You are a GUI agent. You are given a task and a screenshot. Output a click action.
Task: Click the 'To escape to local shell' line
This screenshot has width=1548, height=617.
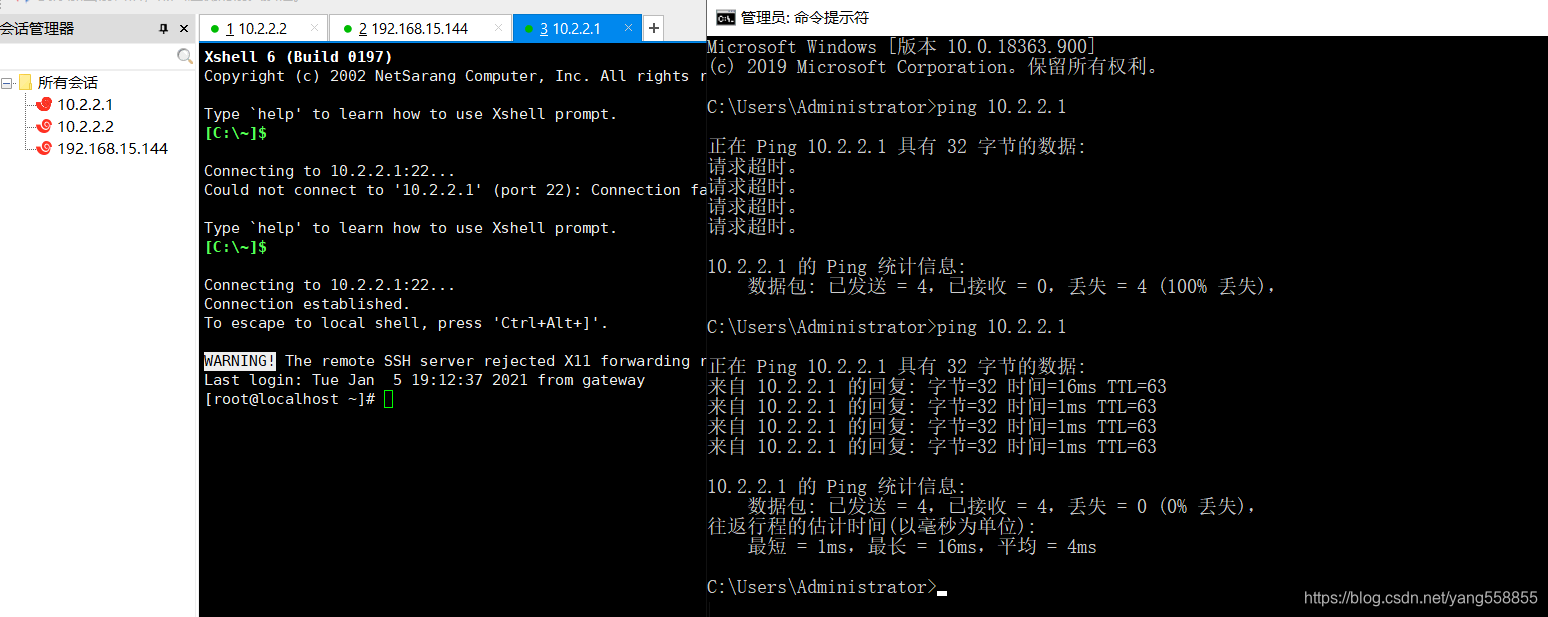coord(406,323)
